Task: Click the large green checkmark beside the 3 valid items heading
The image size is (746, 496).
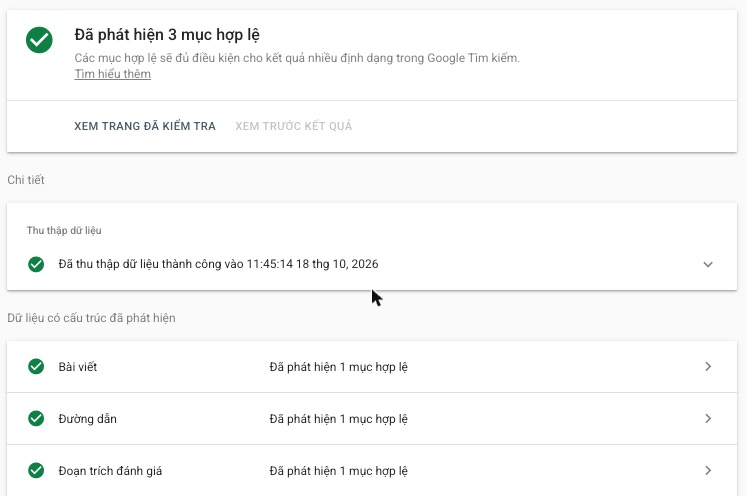Action: (x=39, y=40)
